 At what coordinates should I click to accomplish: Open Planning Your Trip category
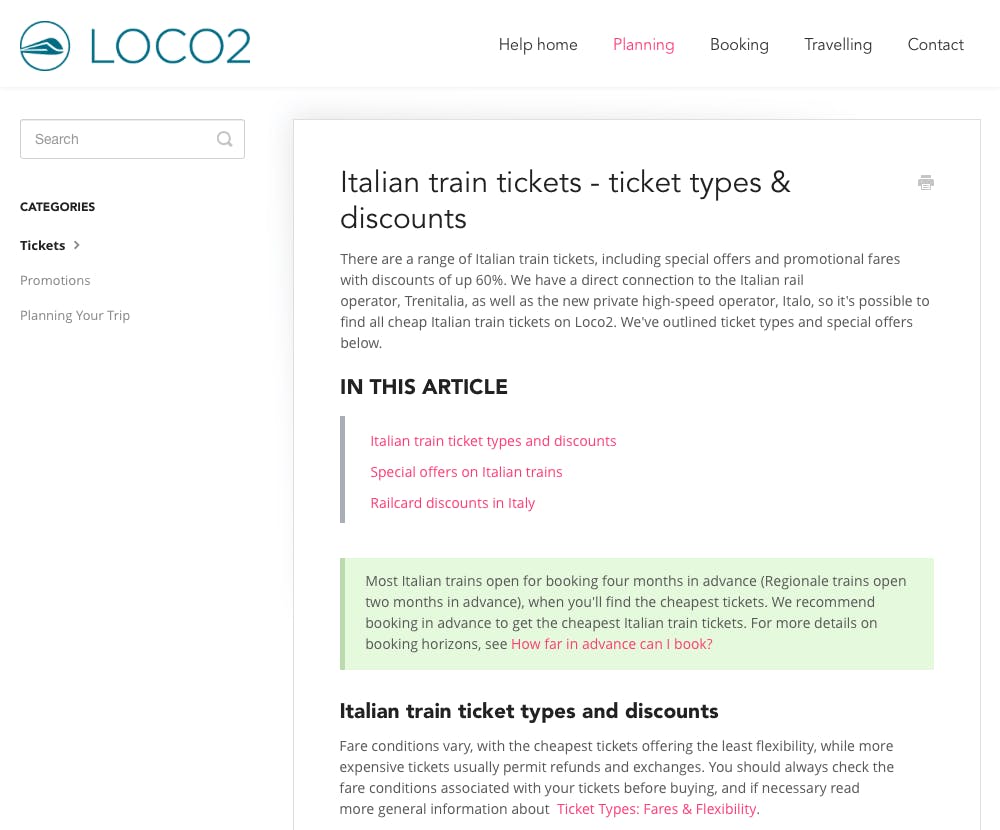click(75, 315)
